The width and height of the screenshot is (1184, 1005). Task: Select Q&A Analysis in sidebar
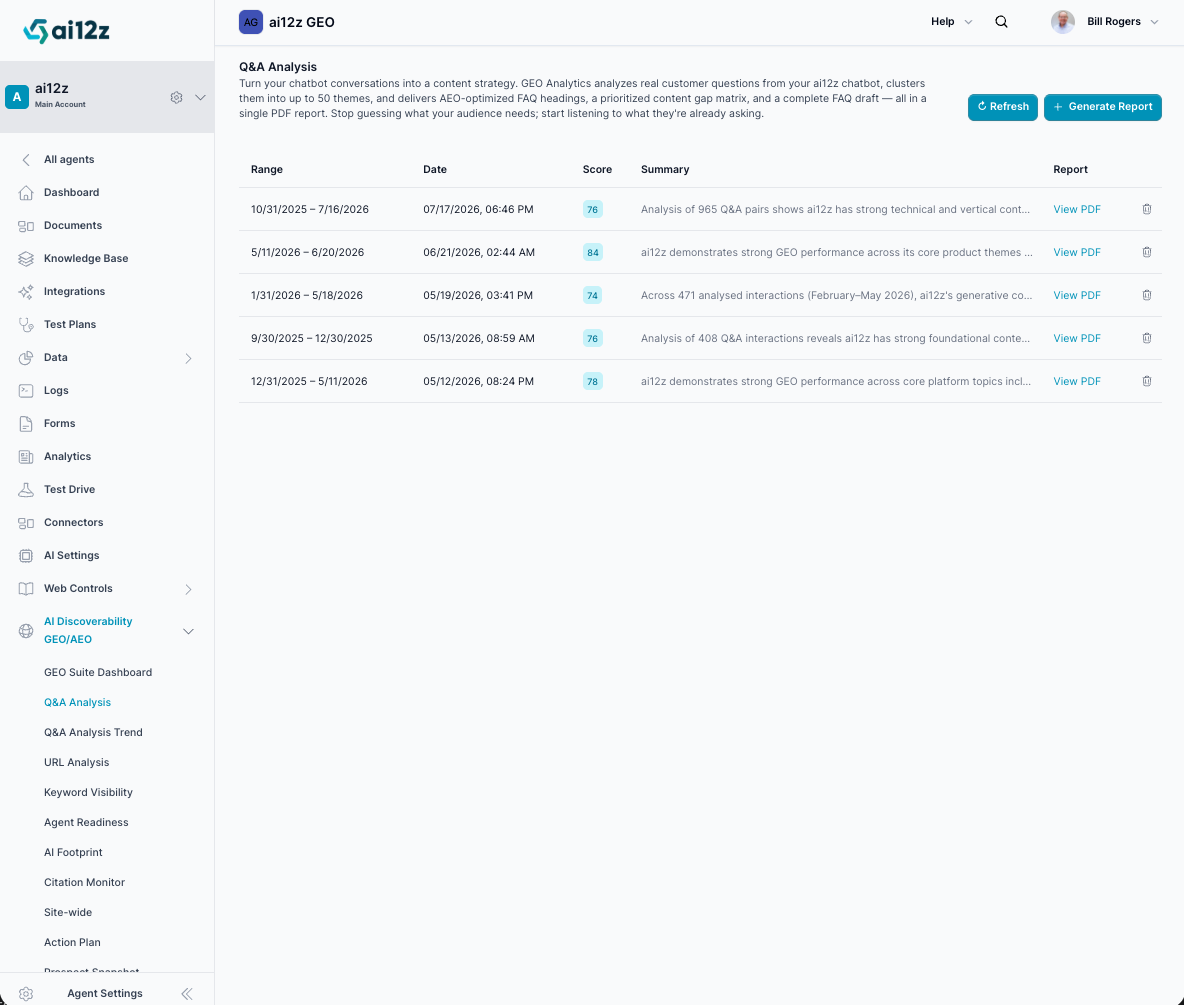(77, 702)
